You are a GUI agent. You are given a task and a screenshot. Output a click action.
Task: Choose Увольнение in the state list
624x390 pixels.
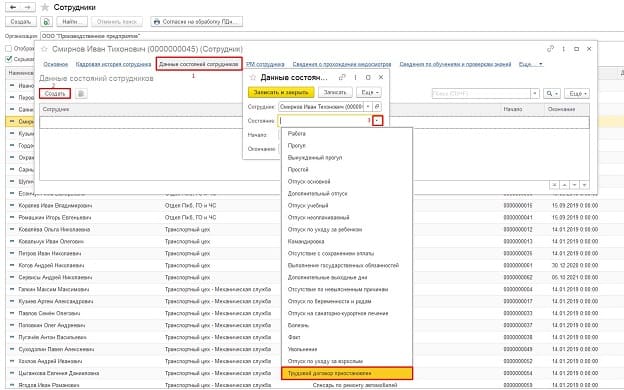347,349
